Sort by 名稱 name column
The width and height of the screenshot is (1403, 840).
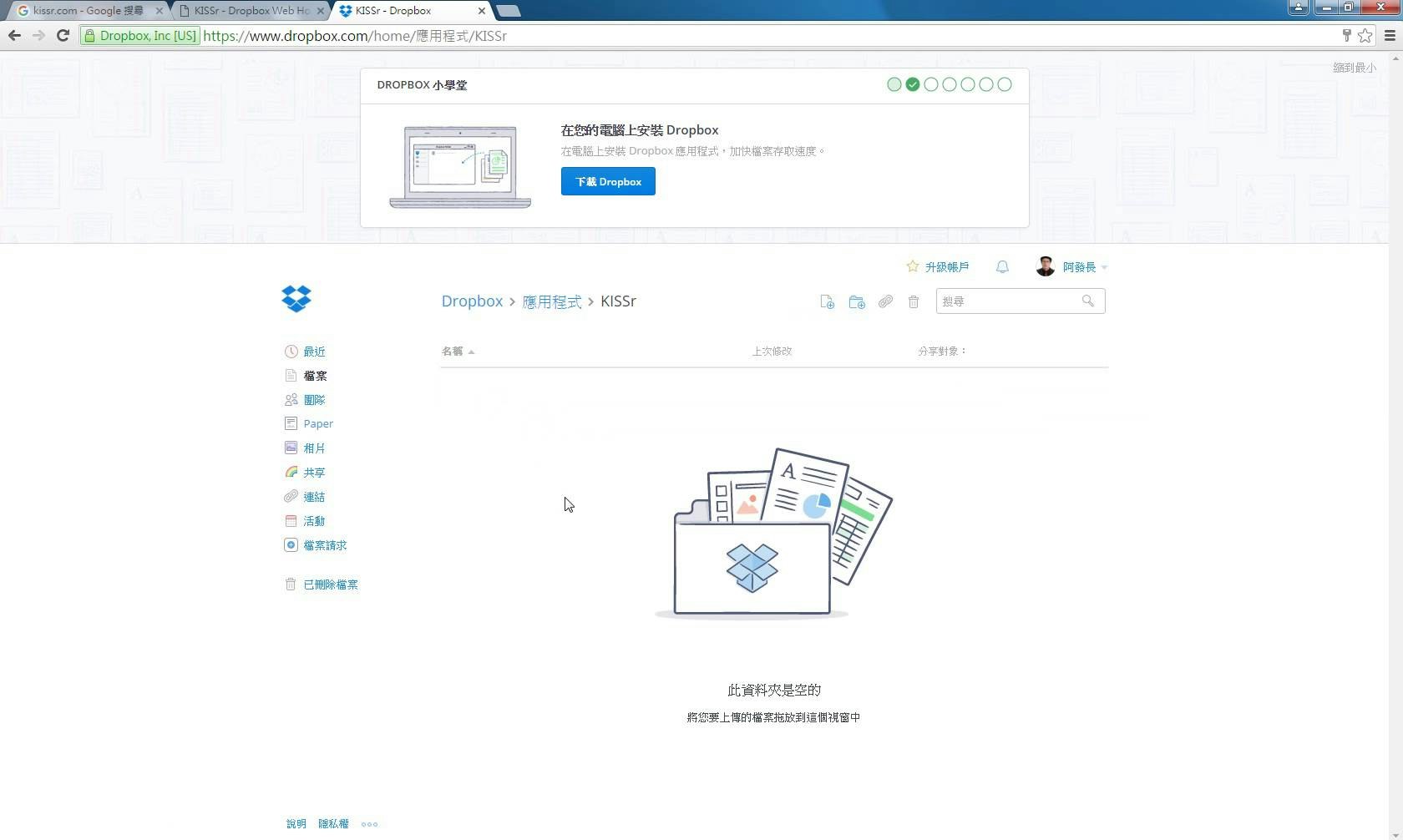[x=458, y=352]
